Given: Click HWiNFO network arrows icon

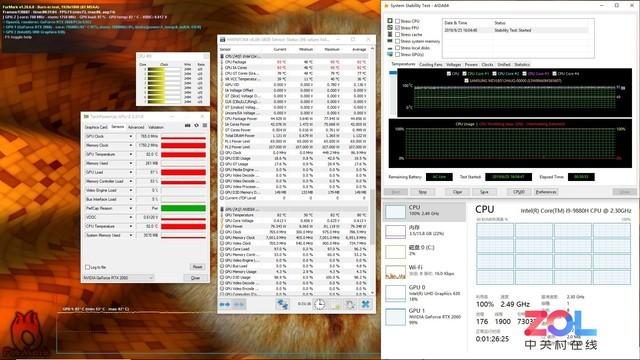Looking at the screenshot, I should point(282,304).
